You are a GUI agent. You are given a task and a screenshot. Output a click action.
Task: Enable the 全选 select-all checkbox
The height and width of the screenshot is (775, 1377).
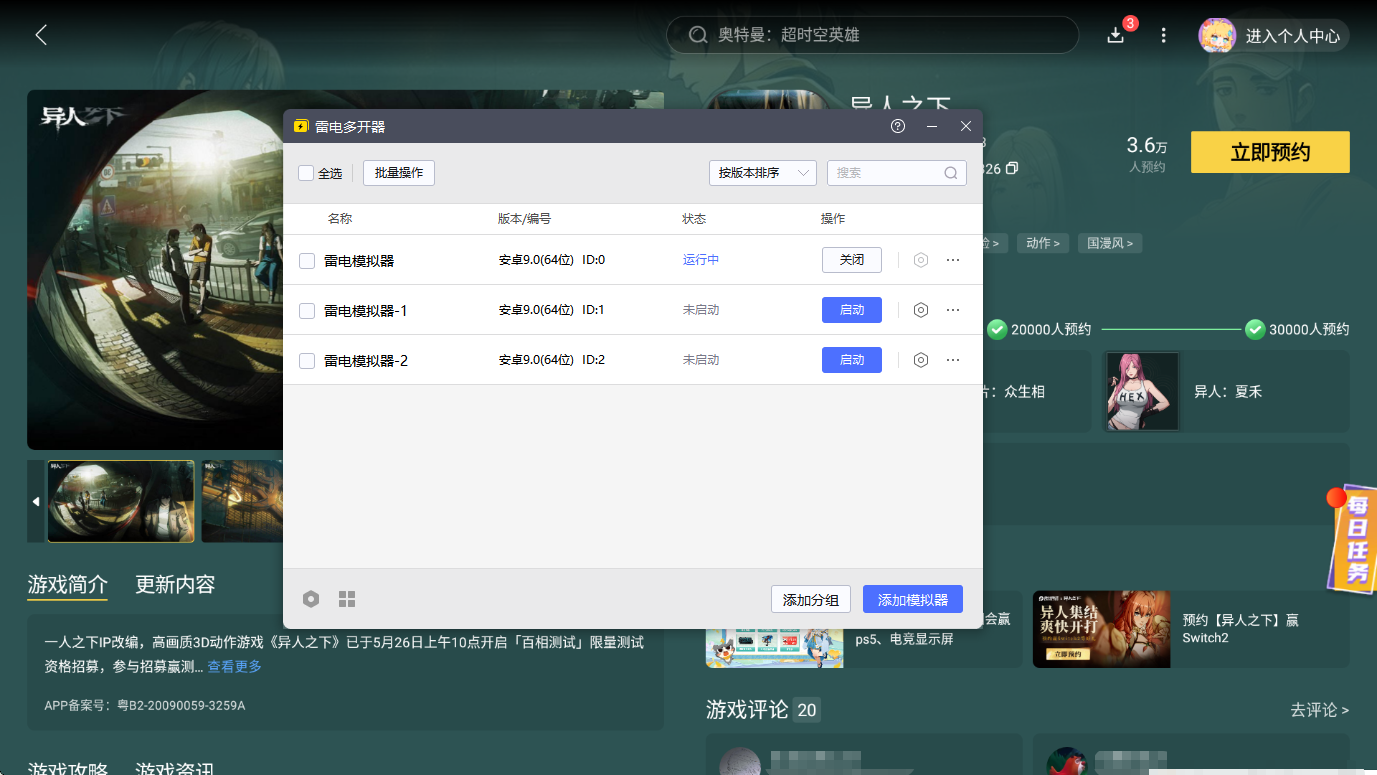306,172
